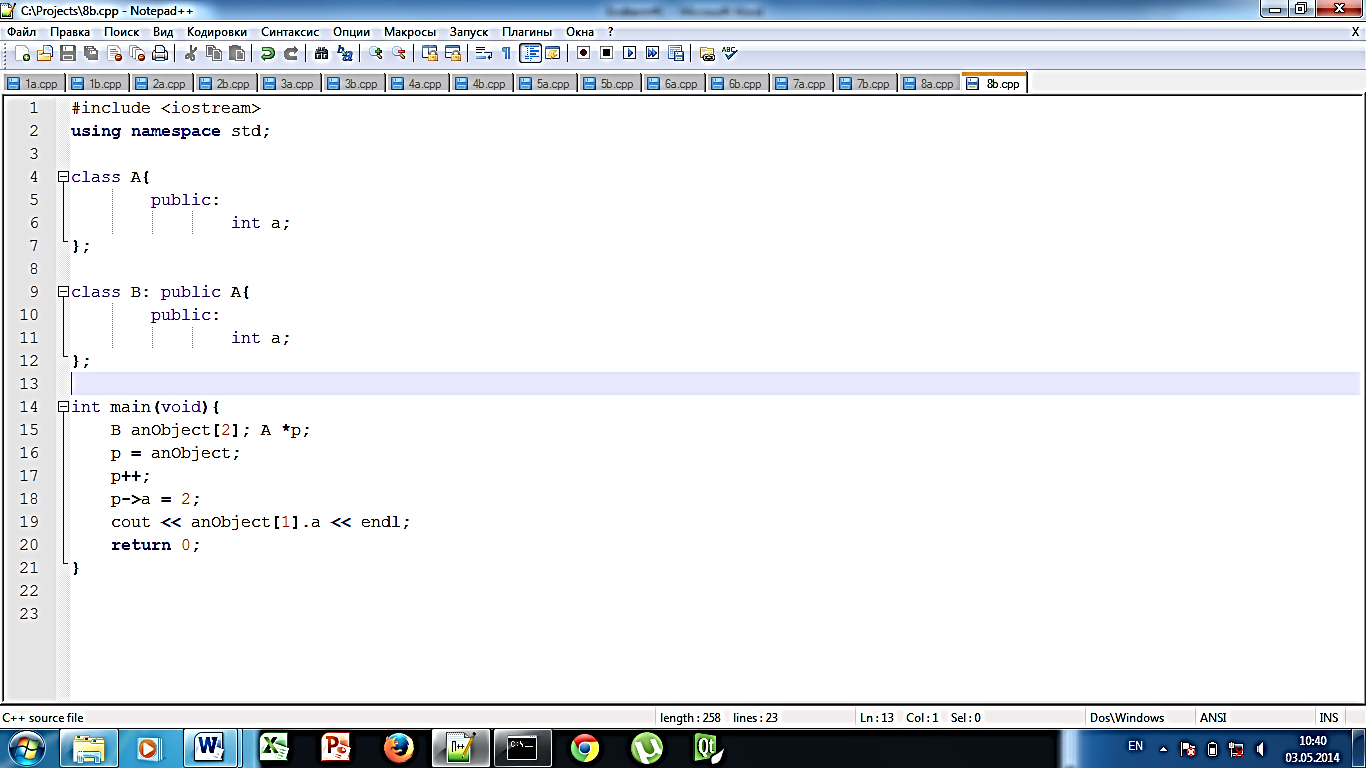Click the Copy toolbar icon

point(213,53)
